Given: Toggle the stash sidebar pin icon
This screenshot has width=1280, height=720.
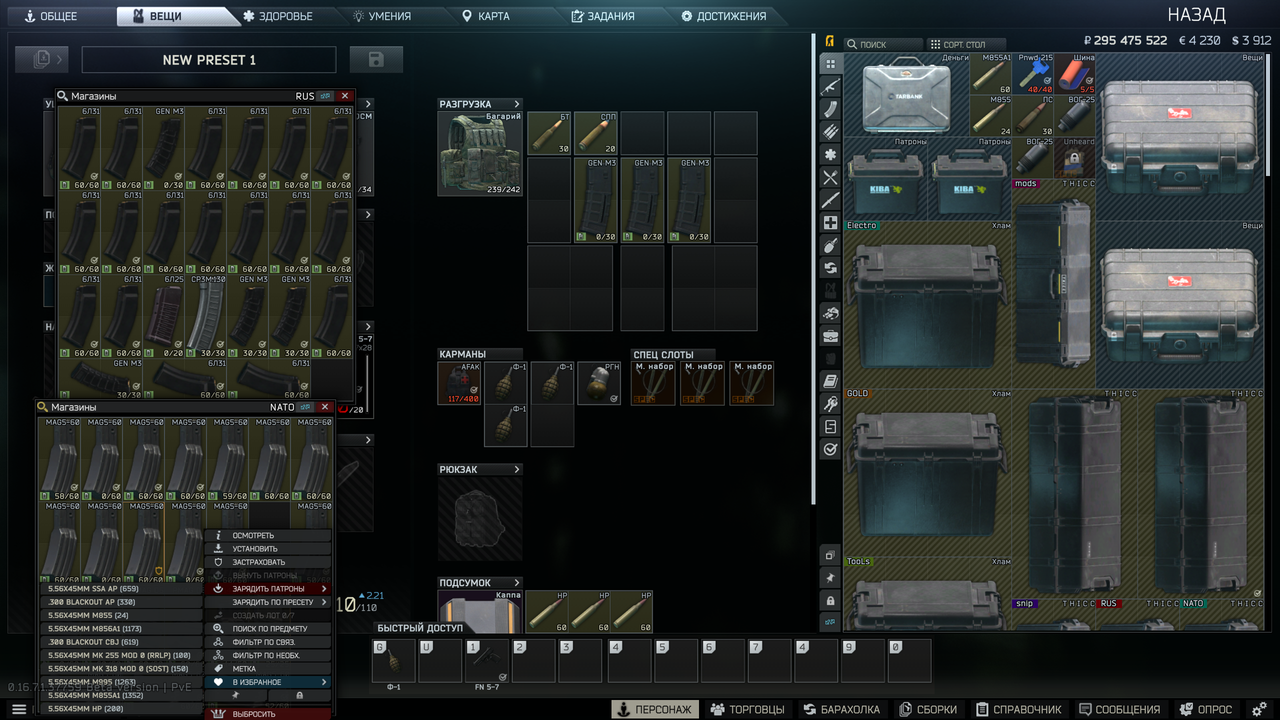Looking at the screenshot, I should pos(830,577).
